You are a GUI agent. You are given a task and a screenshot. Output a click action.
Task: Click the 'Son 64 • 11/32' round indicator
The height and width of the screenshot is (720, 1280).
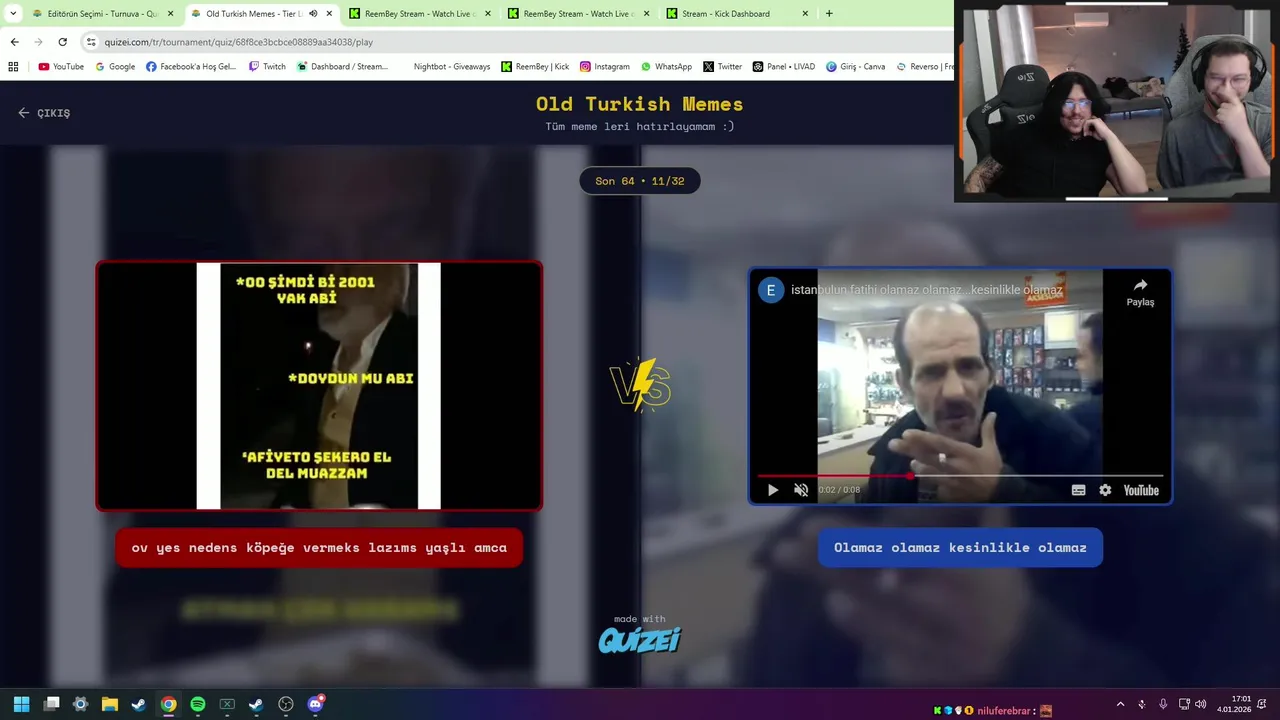tap(640, 181)
